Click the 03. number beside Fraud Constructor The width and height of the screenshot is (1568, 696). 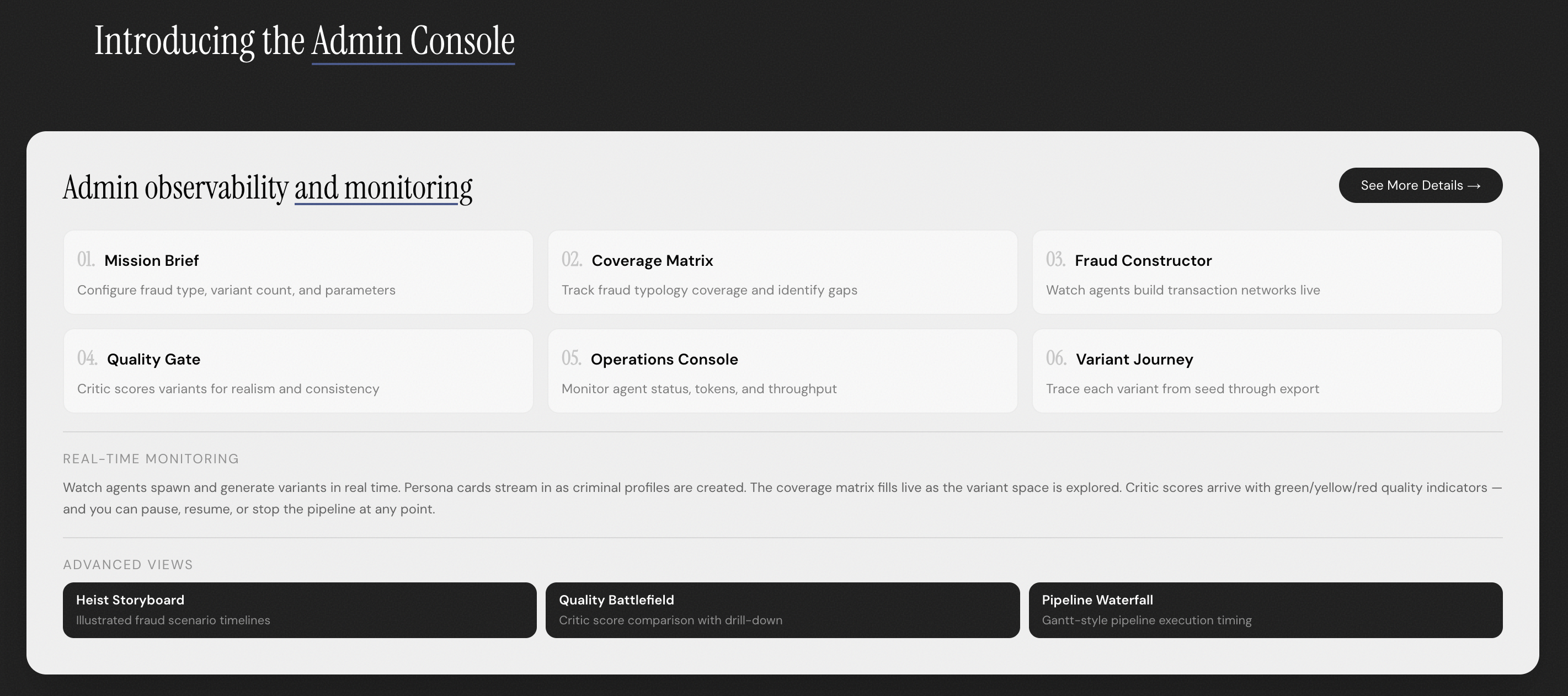pos(1055,260)
